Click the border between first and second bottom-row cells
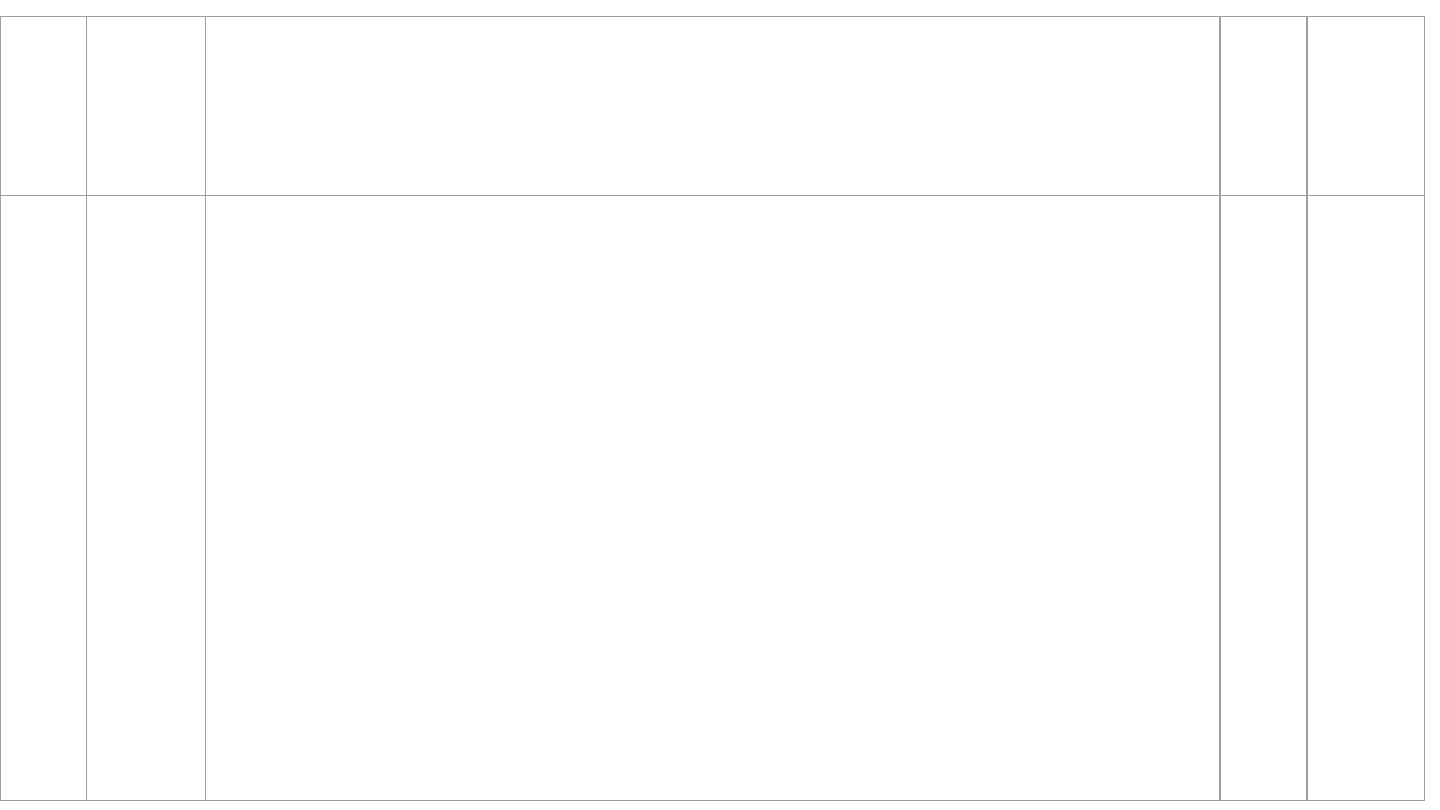The image size is (1440, 810). click(x=86, y=497)
